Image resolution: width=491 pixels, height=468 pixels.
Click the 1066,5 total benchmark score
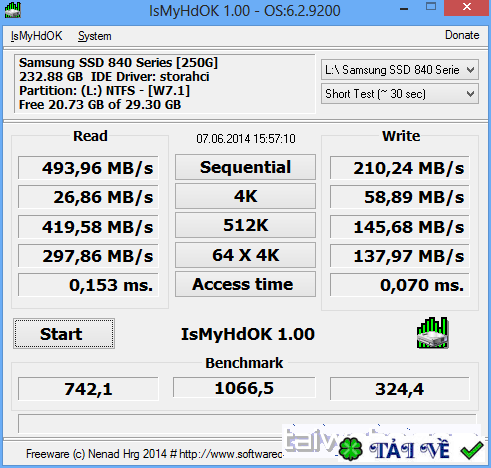tap(244, 388)
